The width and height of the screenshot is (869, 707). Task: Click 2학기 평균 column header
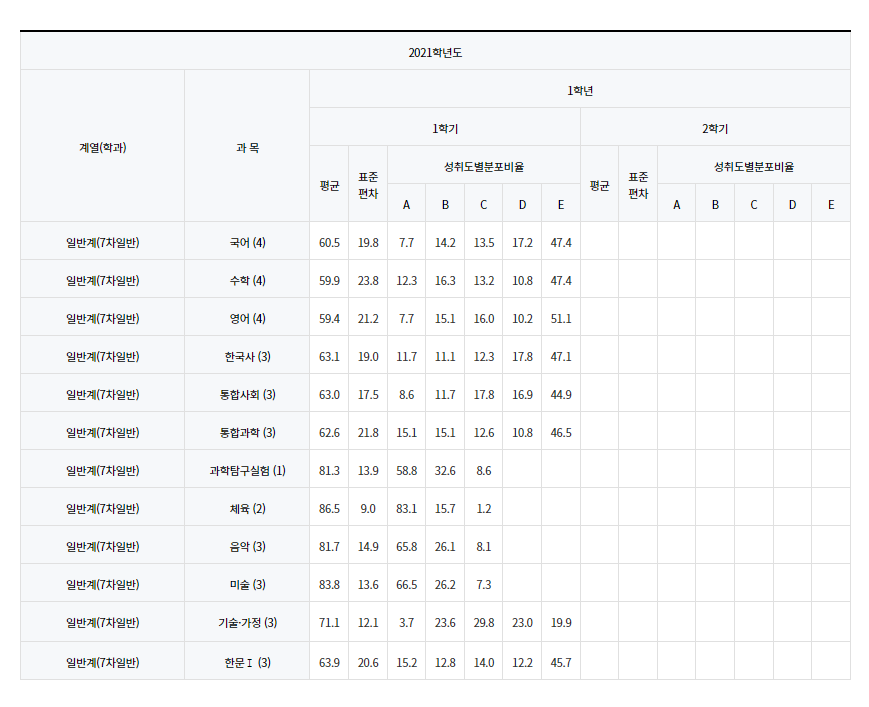click(599, 185)
